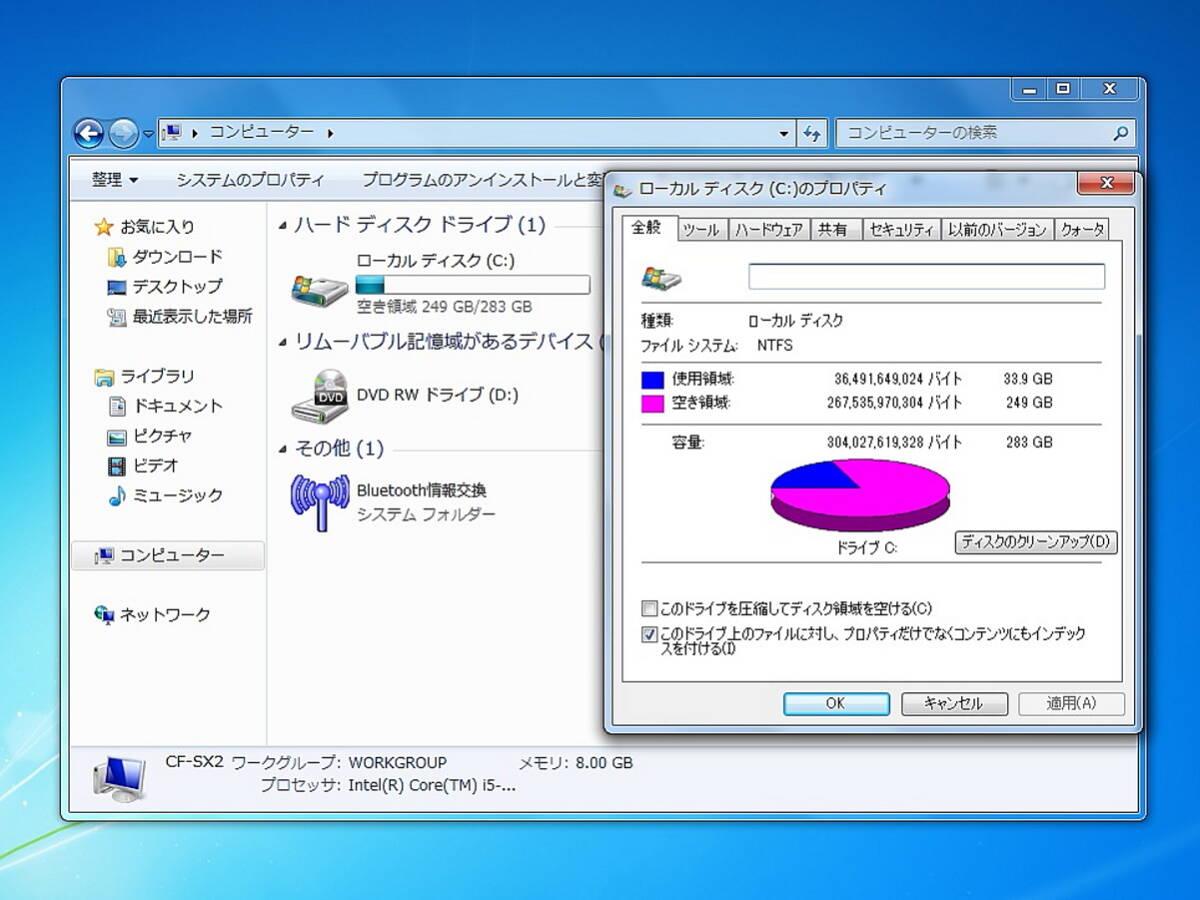Click the ピクチャ library icon
1200x900 pixels.
pyautogui.click(x=116, y=436)
